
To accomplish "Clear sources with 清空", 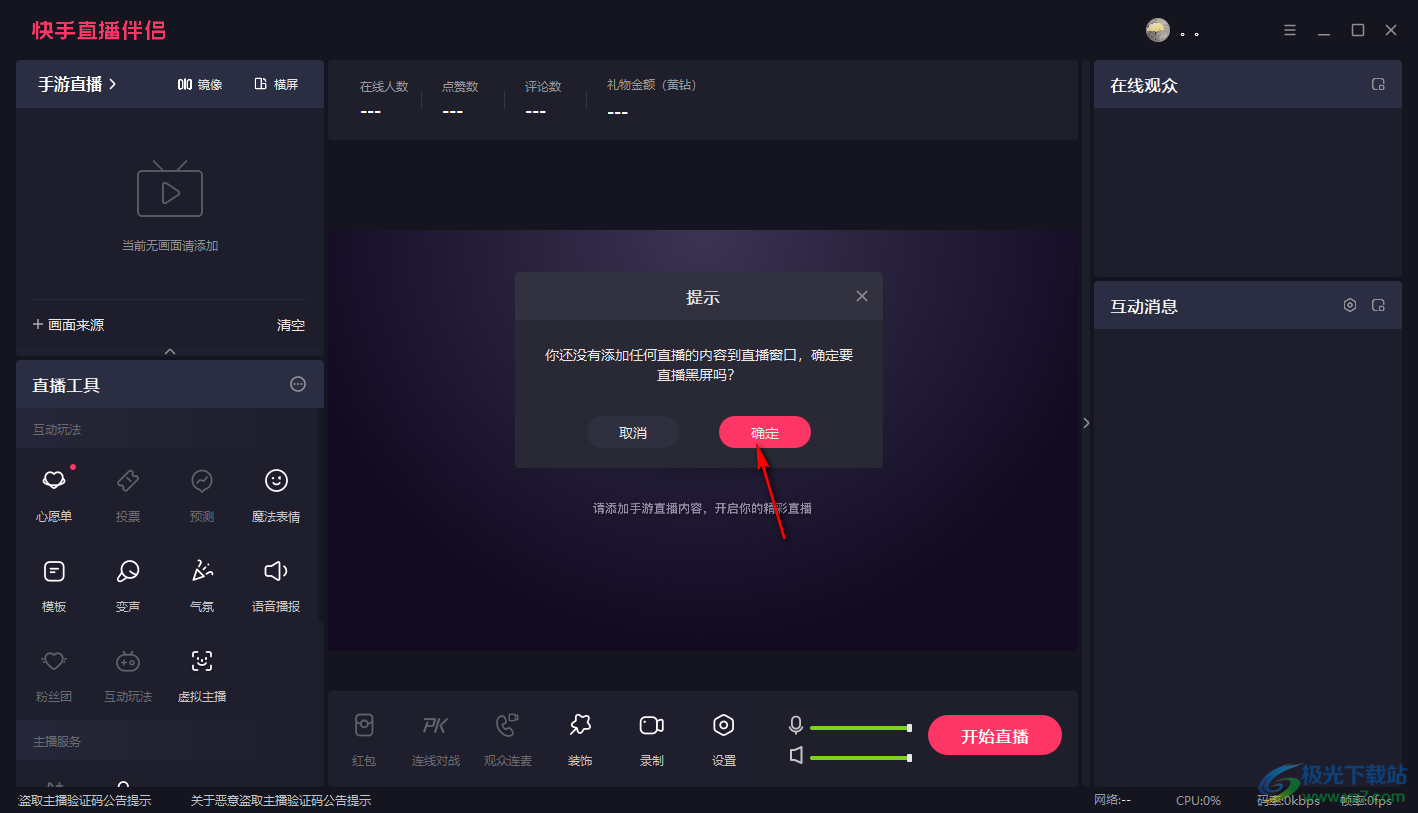I will pyautogui.click(x=291, y=325).
